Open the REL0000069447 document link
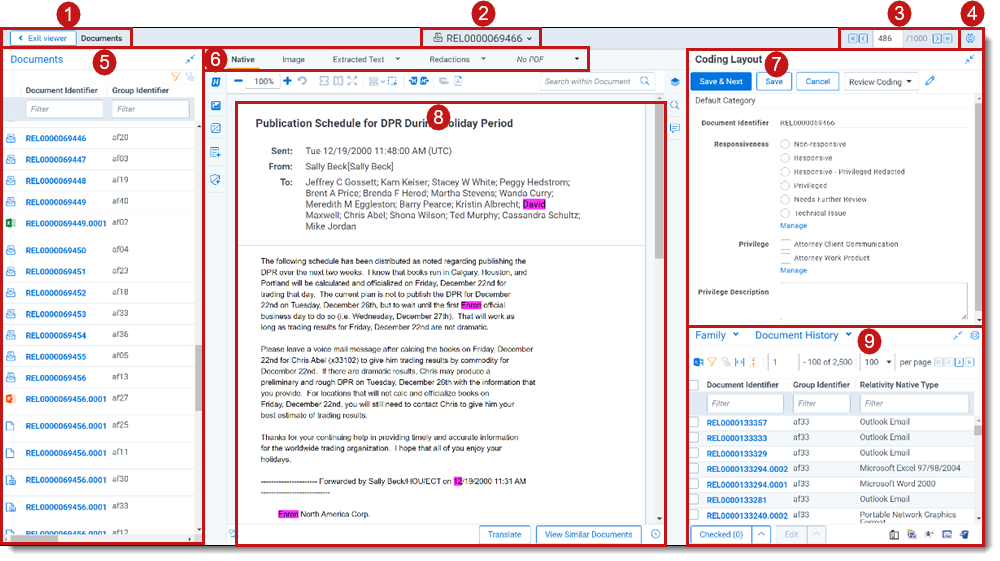1000x561 pixels. point(55,159)
